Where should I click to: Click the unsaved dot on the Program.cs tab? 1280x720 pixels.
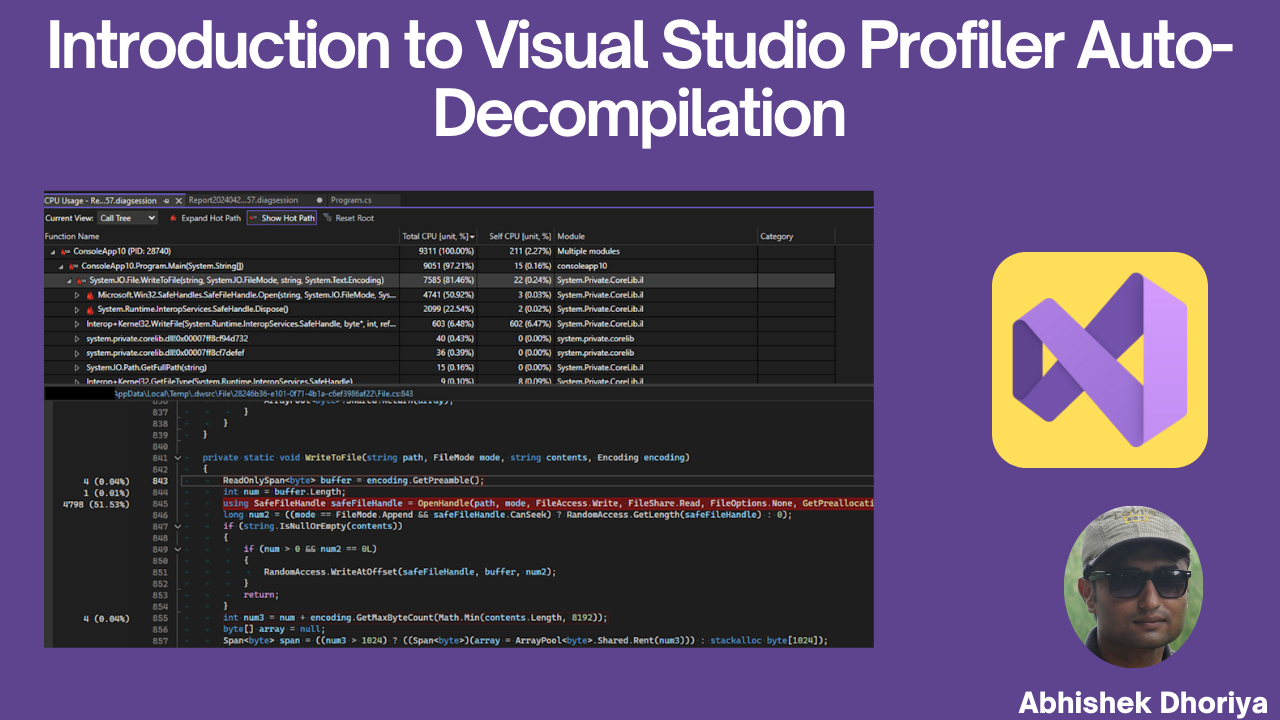pos(320,200)
